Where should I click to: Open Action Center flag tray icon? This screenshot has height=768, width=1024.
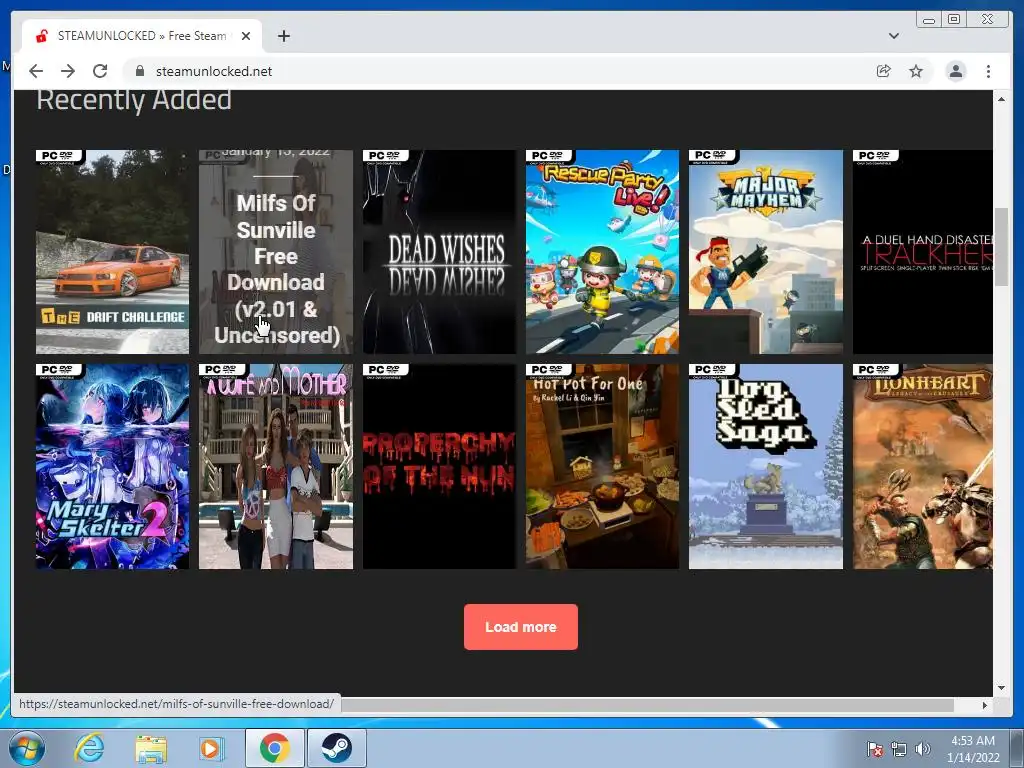click(x=874, y=749)
